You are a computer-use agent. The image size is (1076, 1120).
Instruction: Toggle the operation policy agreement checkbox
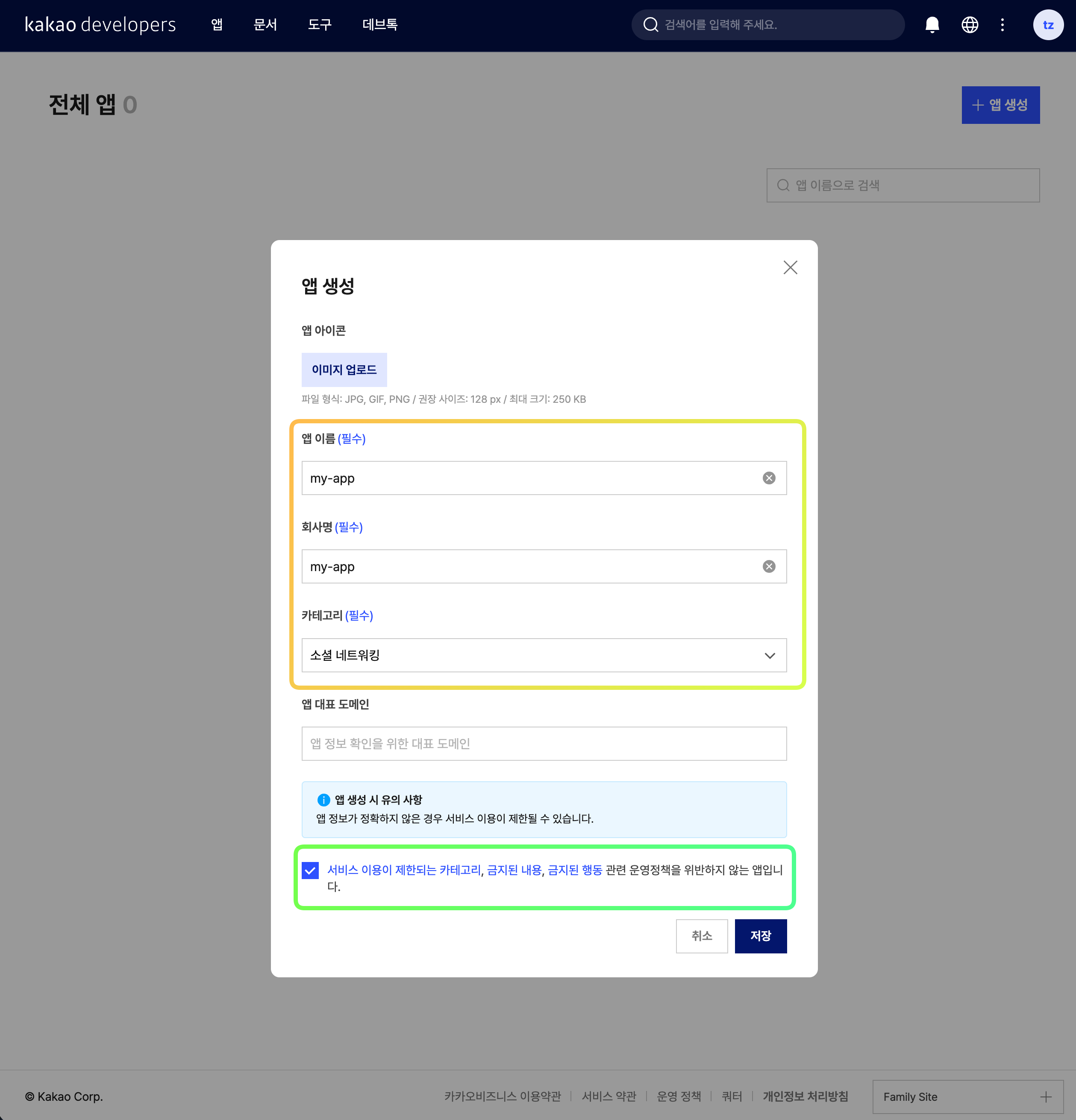(311, 870)
